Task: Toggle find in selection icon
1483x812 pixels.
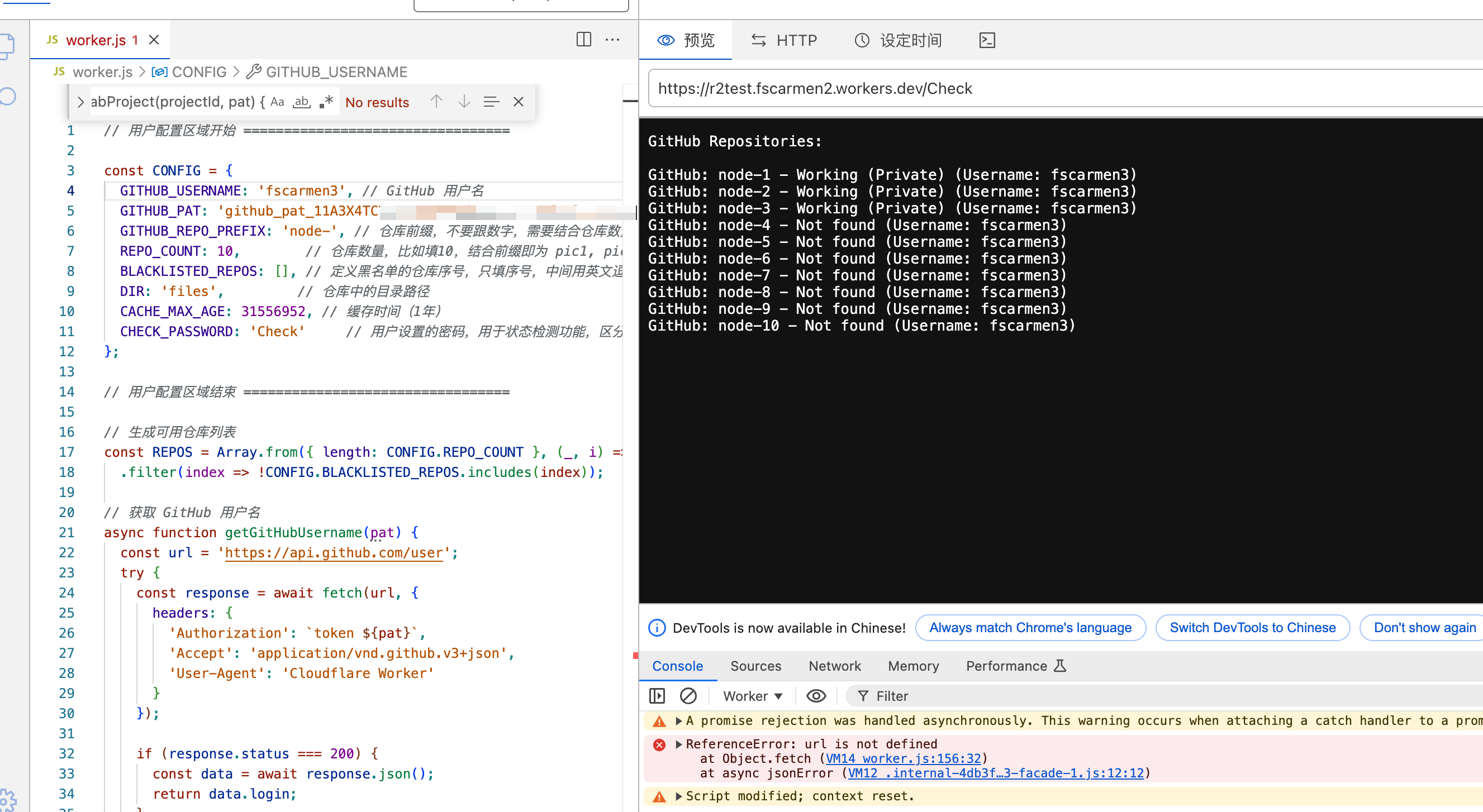Action: tap(491, 102)
